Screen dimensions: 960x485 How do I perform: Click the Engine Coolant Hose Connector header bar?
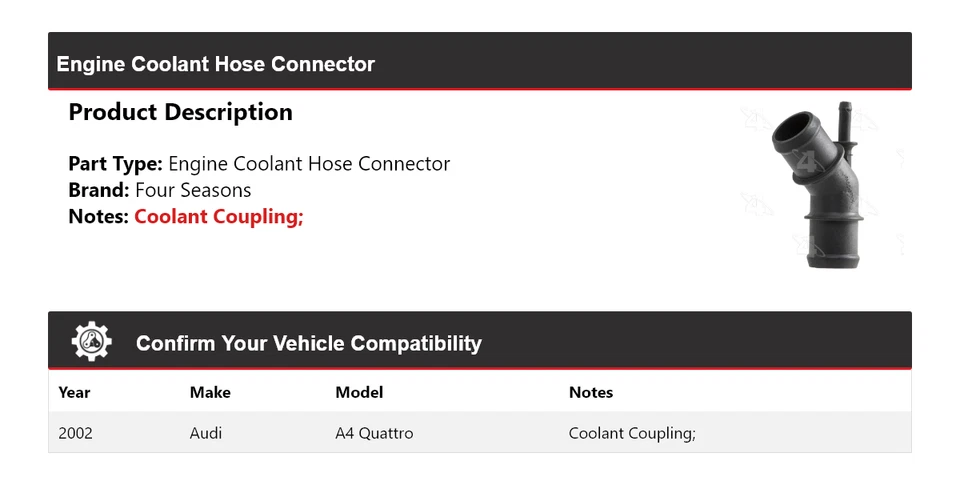pos(479,61)
